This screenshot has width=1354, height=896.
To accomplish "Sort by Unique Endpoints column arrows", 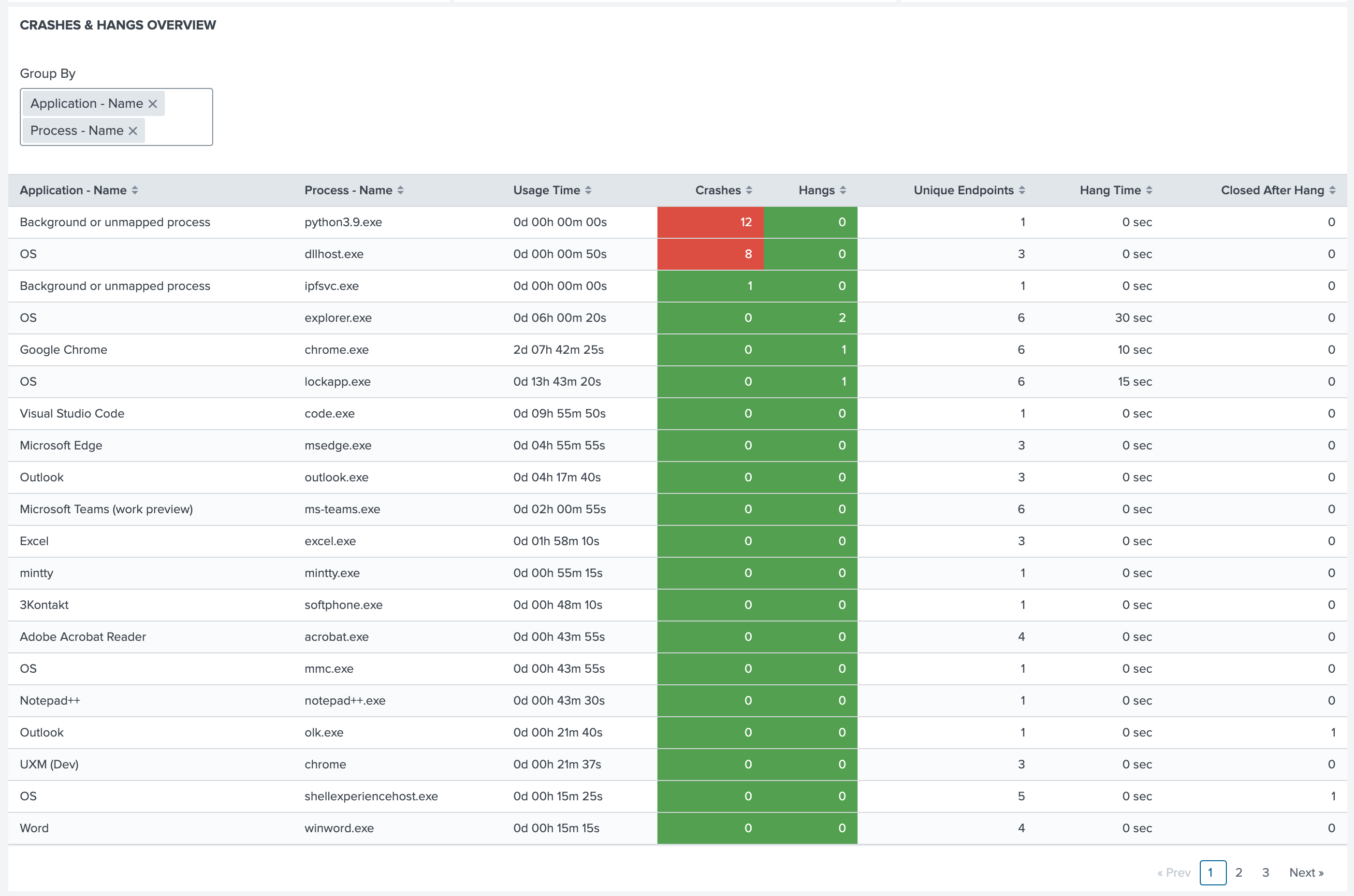I will [1022, 190].
